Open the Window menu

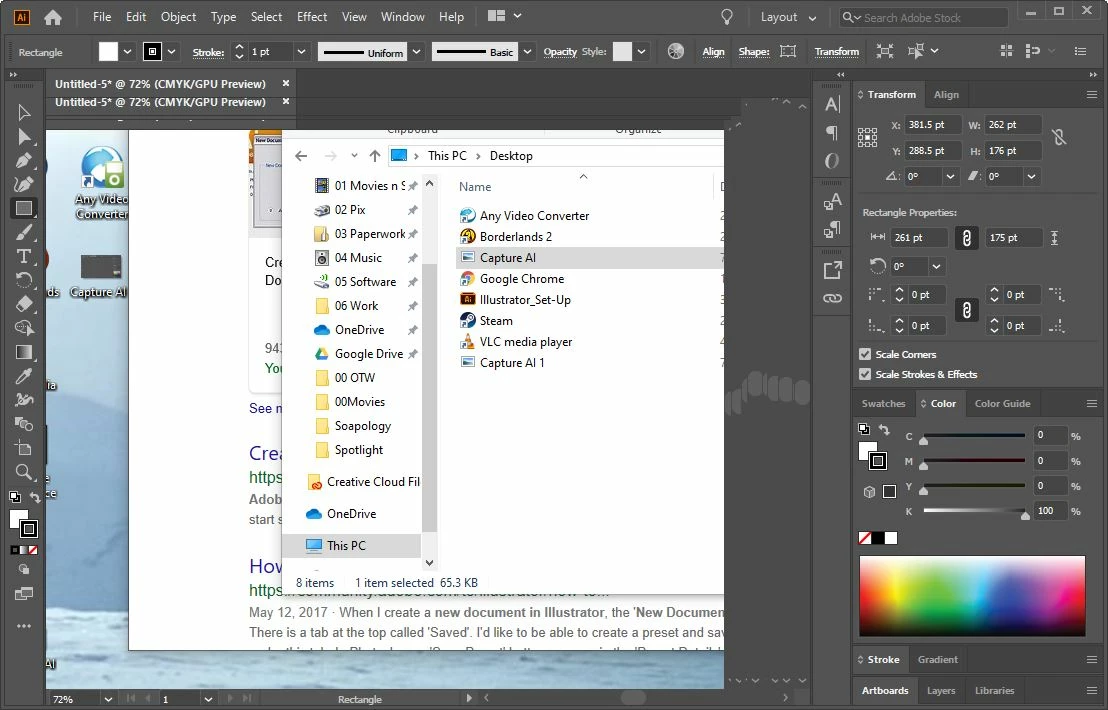(x=402, y=17)
